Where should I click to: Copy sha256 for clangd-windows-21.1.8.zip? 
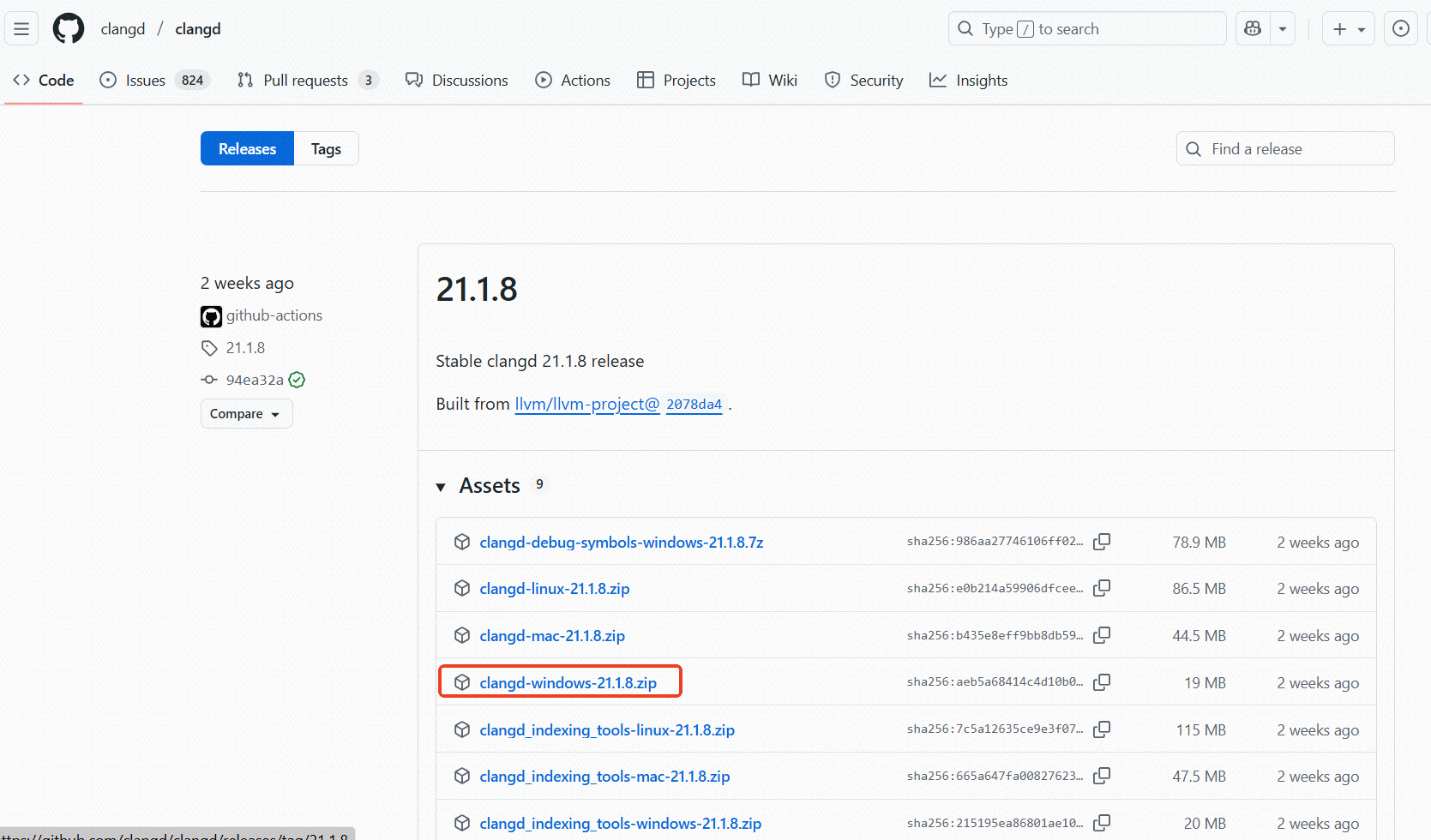[1102, 682]
